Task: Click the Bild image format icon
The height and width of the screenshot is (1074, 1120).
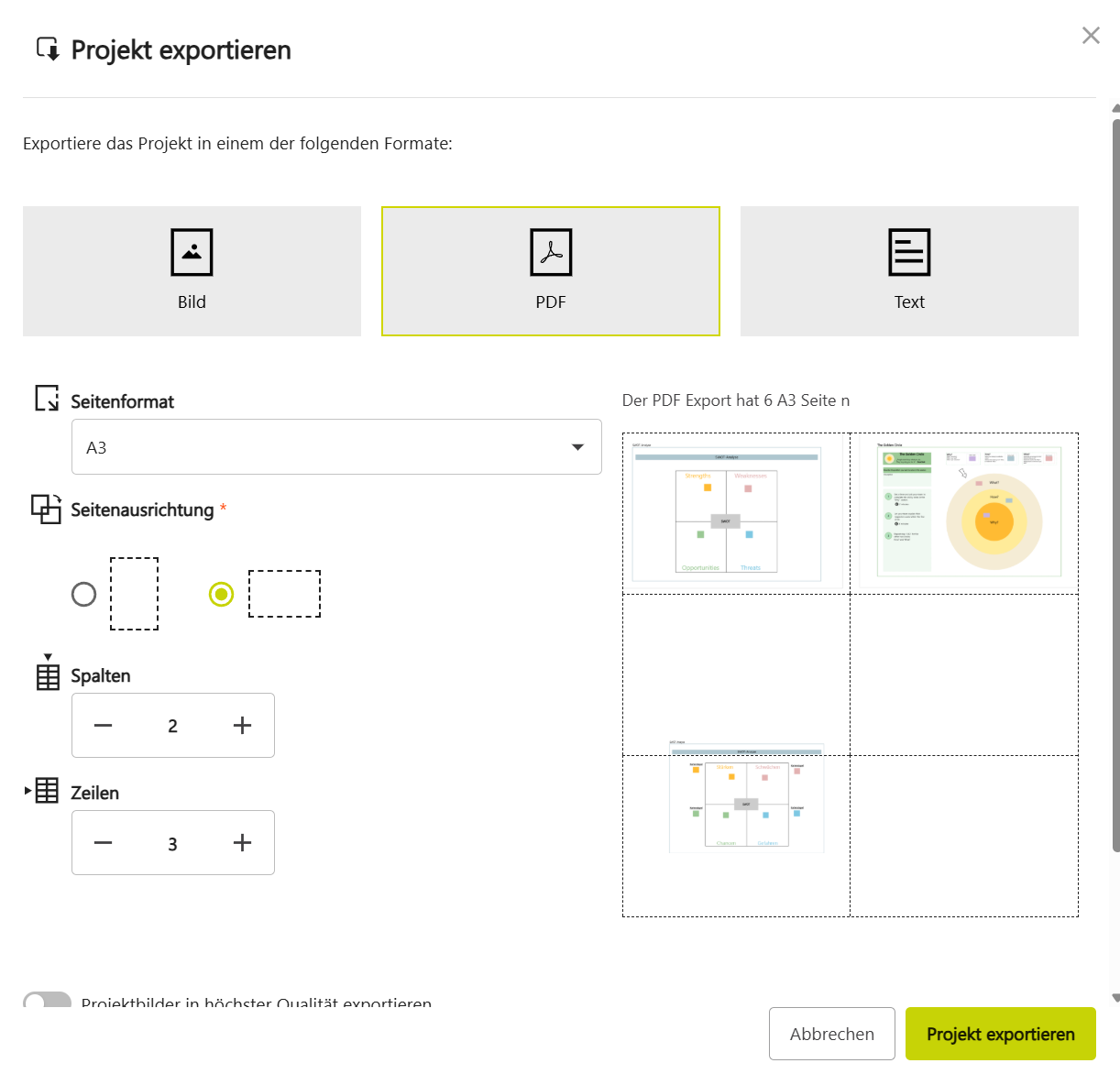Action: [x=192, y=252]
